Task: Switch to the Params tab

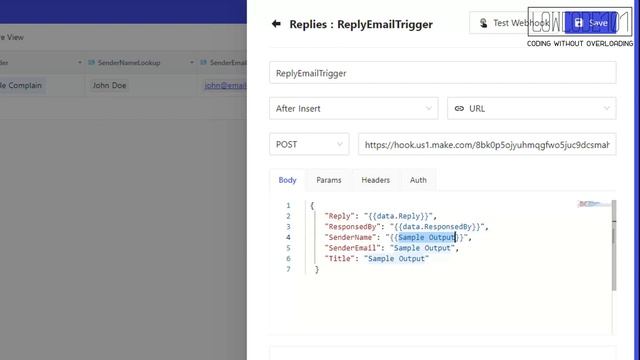Action: [x=329, y=180]
